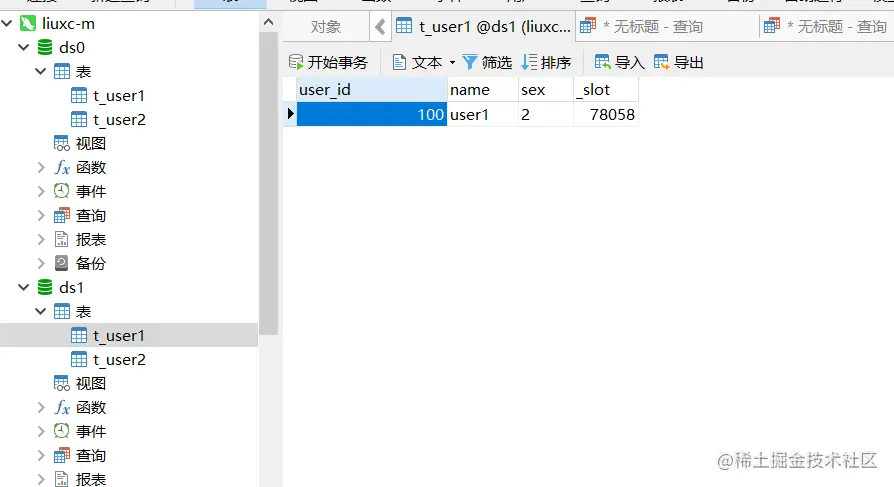894x487 pixels.
Task: Switch to the 对象 tab
Action: coord(326,27)
